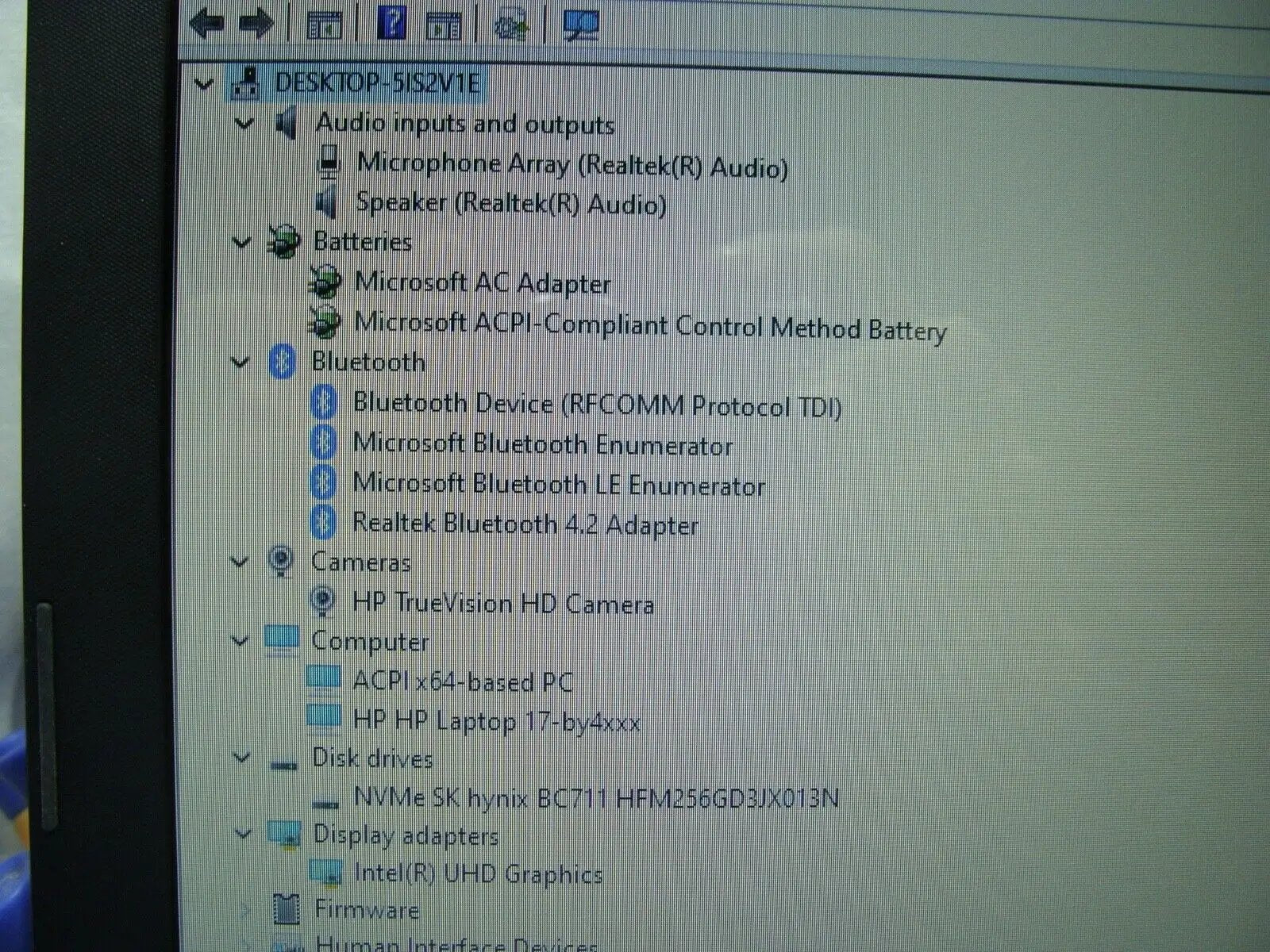Click icon beside Microphone Array entry
The width and height of the screenshot is (1270, 952).
point(328,163)
